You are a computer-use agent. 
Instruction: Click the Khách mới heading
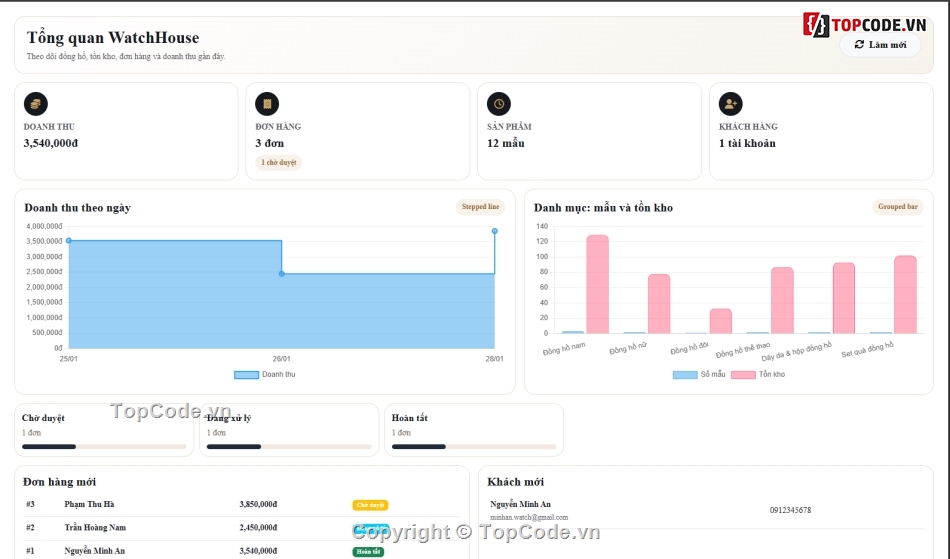(x=516, y=482)
